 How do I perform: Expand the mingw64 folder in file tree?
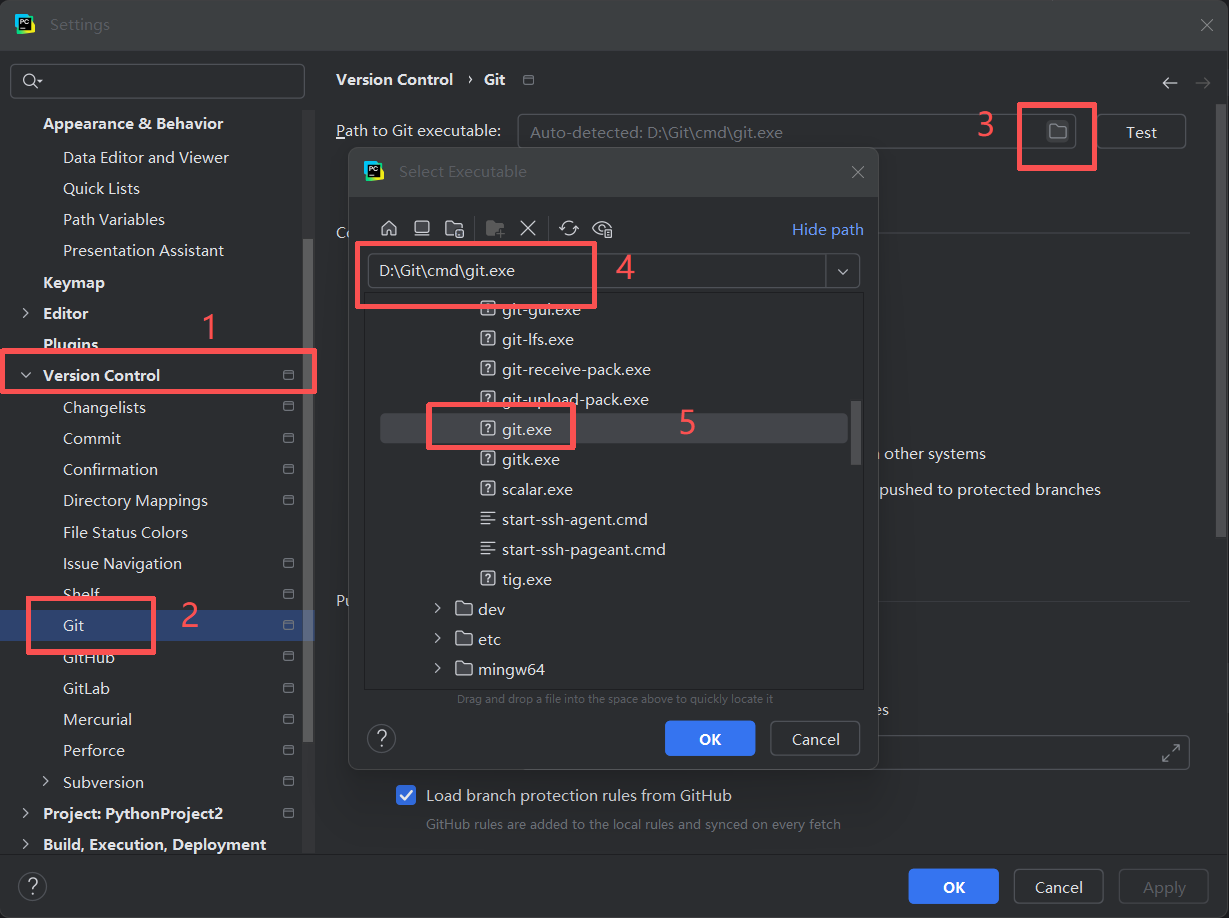point(437,669)
